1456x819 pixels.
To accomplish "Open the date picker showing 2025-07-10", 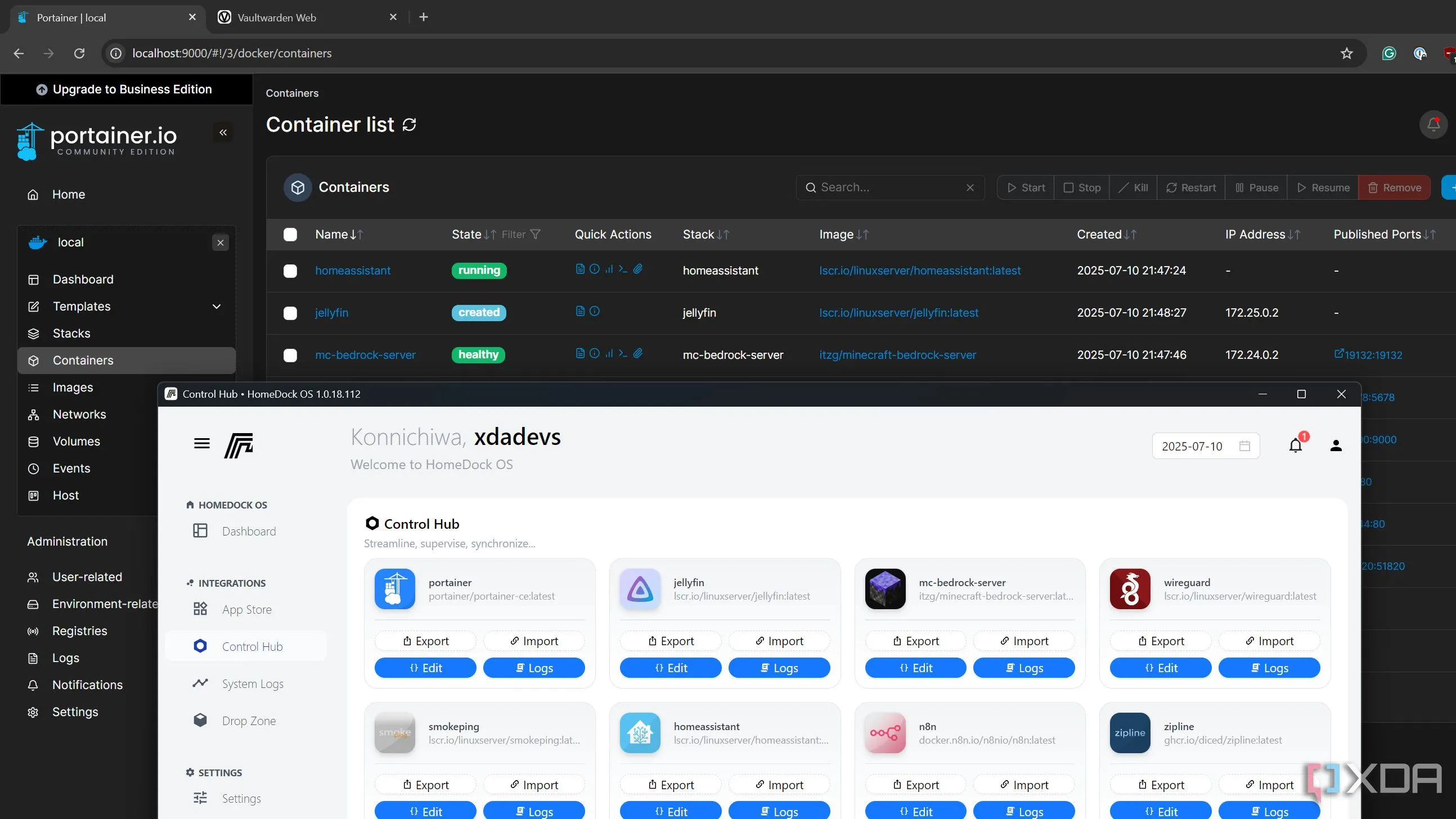I will 1205,446.
